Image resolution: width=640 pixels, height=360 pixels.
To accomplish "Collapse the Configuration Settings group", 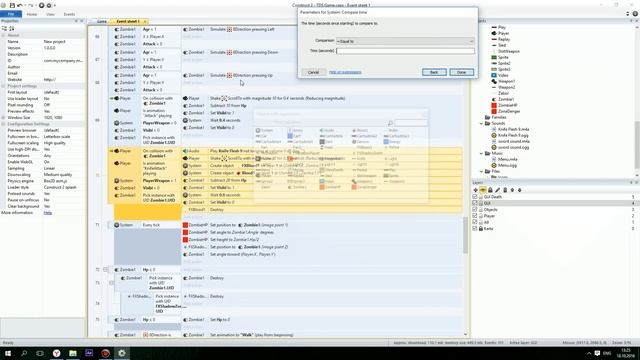I will point(3,124).
